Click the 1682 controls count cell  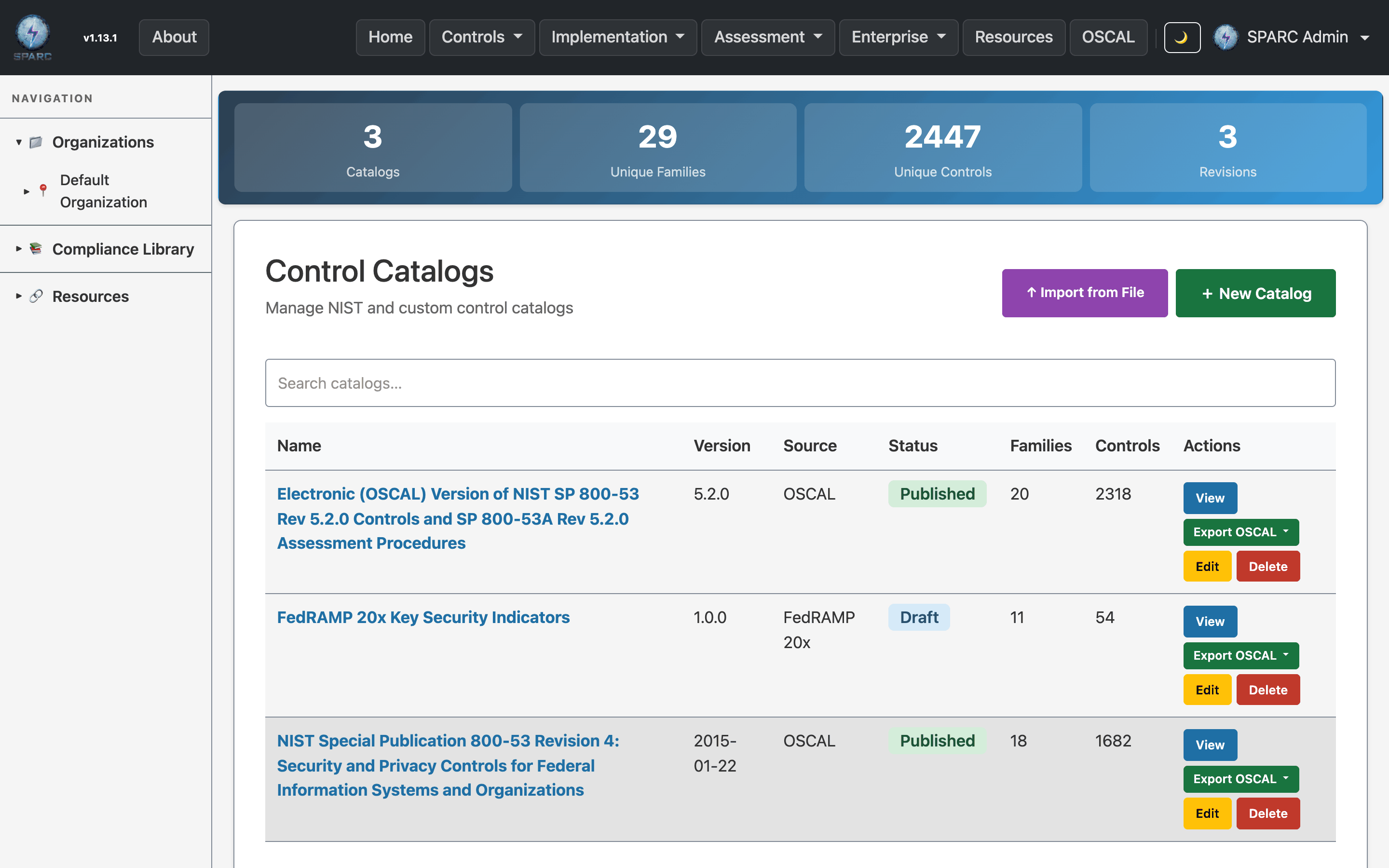[x=1113, y=741]
